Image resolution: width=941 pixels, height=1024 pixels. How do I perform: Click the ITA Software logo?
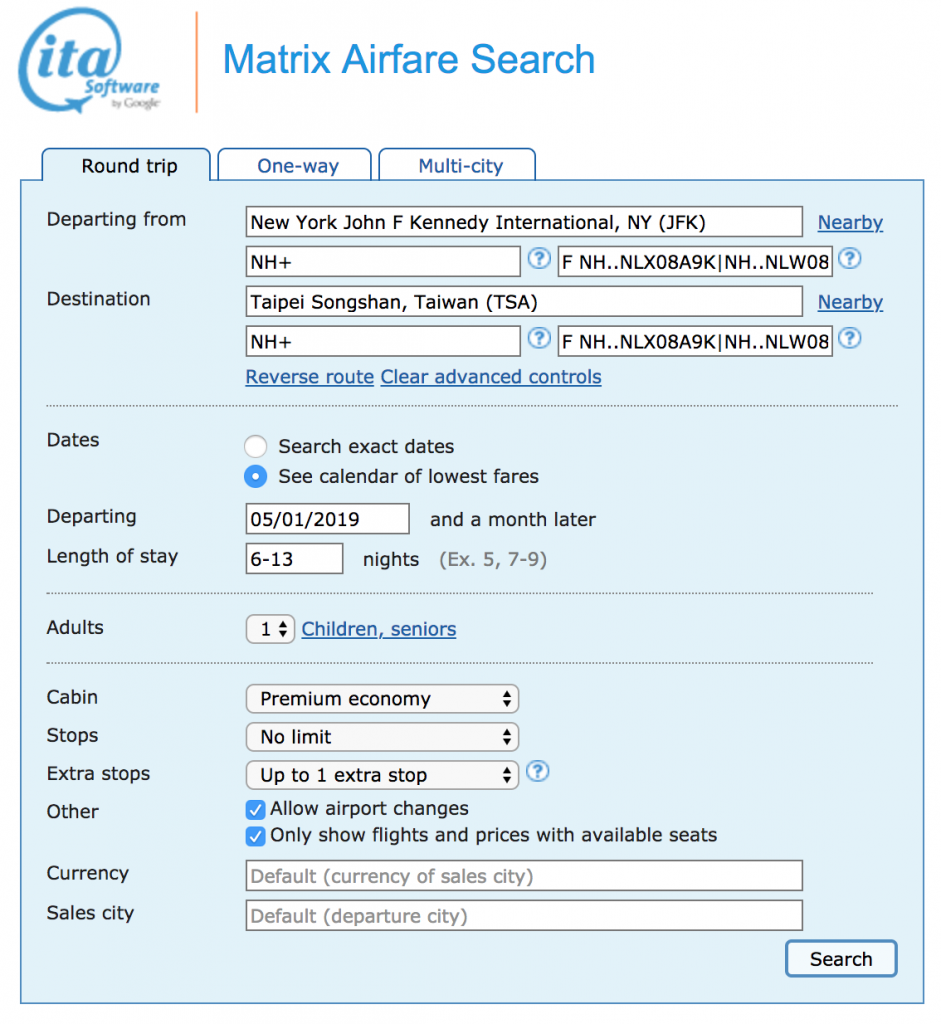(x=89, y=61)
